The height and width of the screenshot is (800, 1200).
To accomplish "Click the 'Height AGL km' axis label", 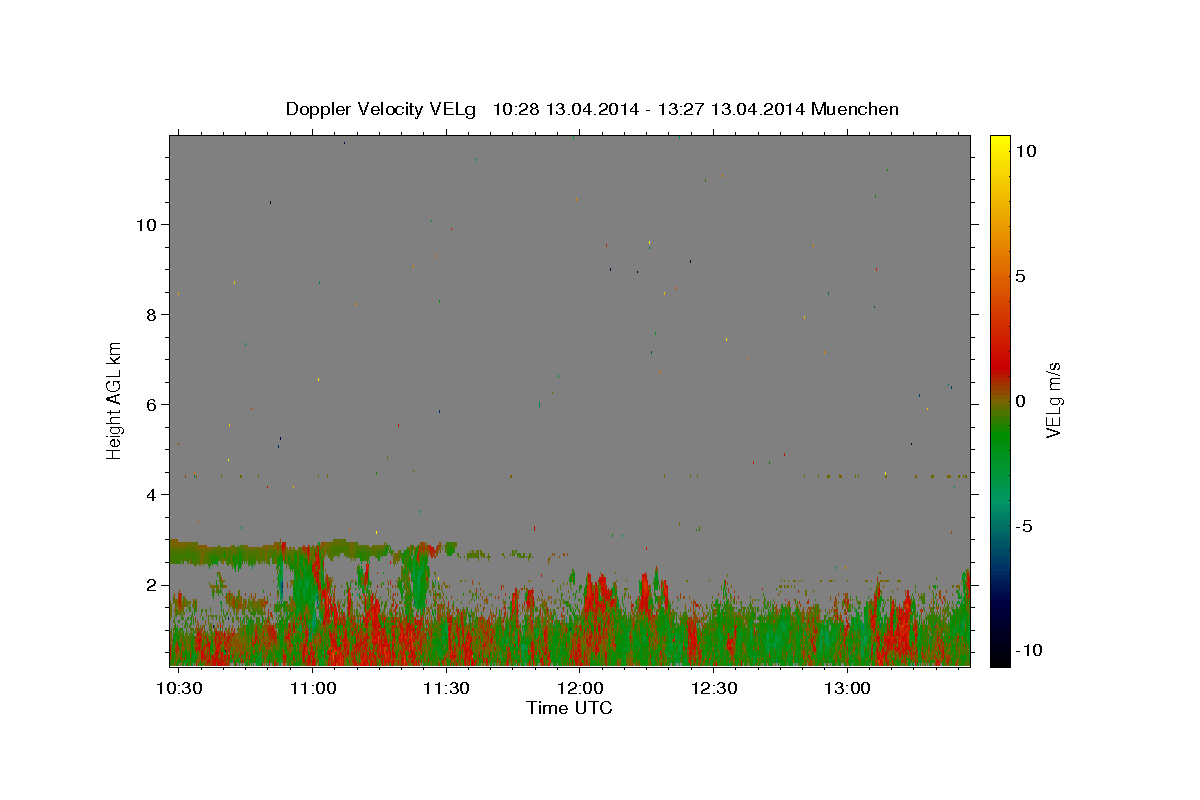I will click(115, 400).
